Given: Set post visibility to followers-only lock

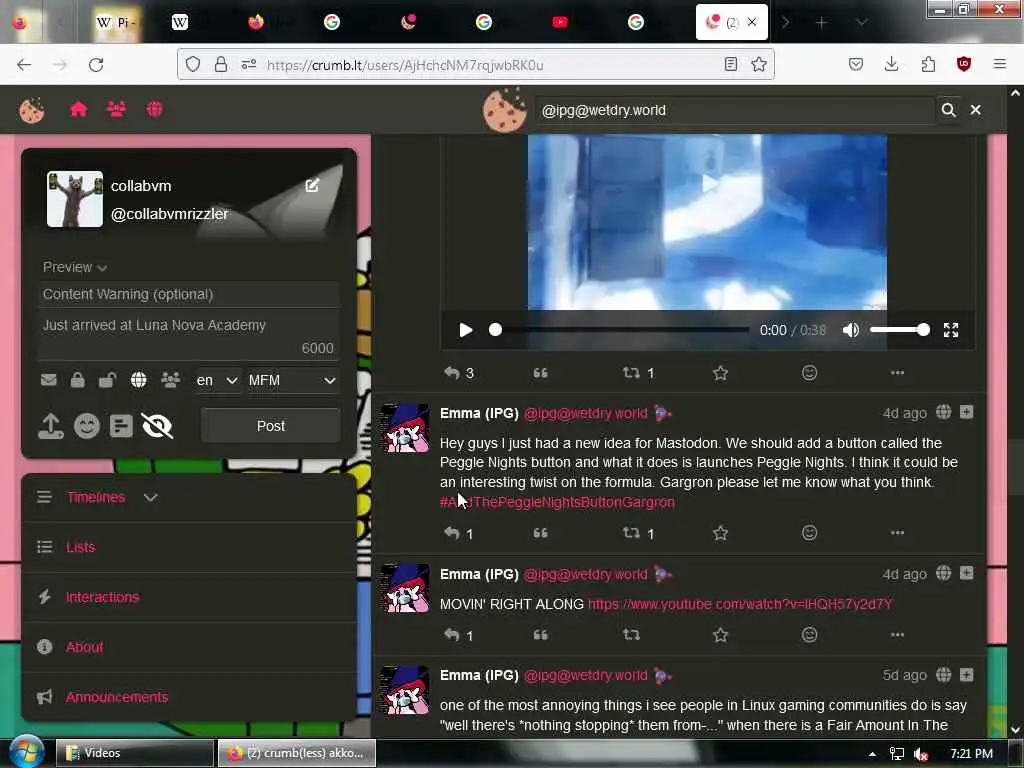Looking at the screenshot, I should [x=78, y=380].
